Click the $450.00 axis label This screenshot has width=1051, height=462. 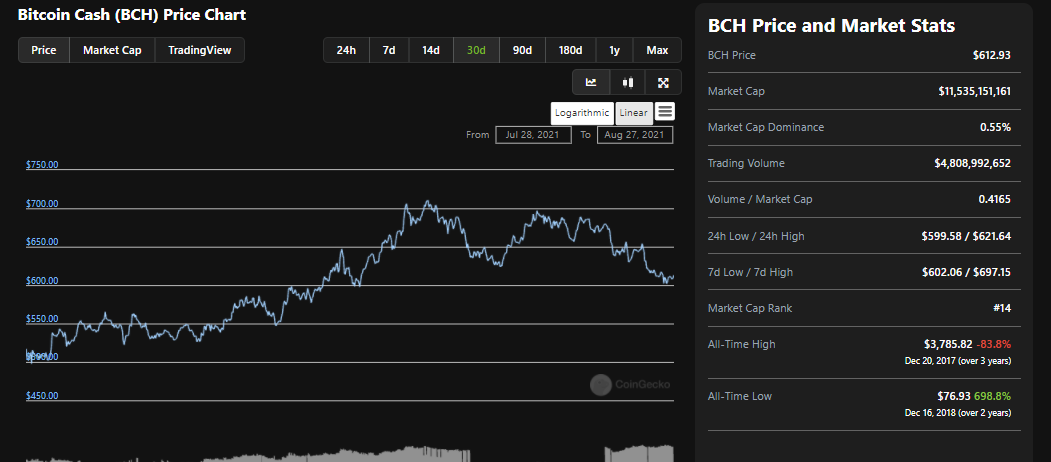tap(42, 396)
